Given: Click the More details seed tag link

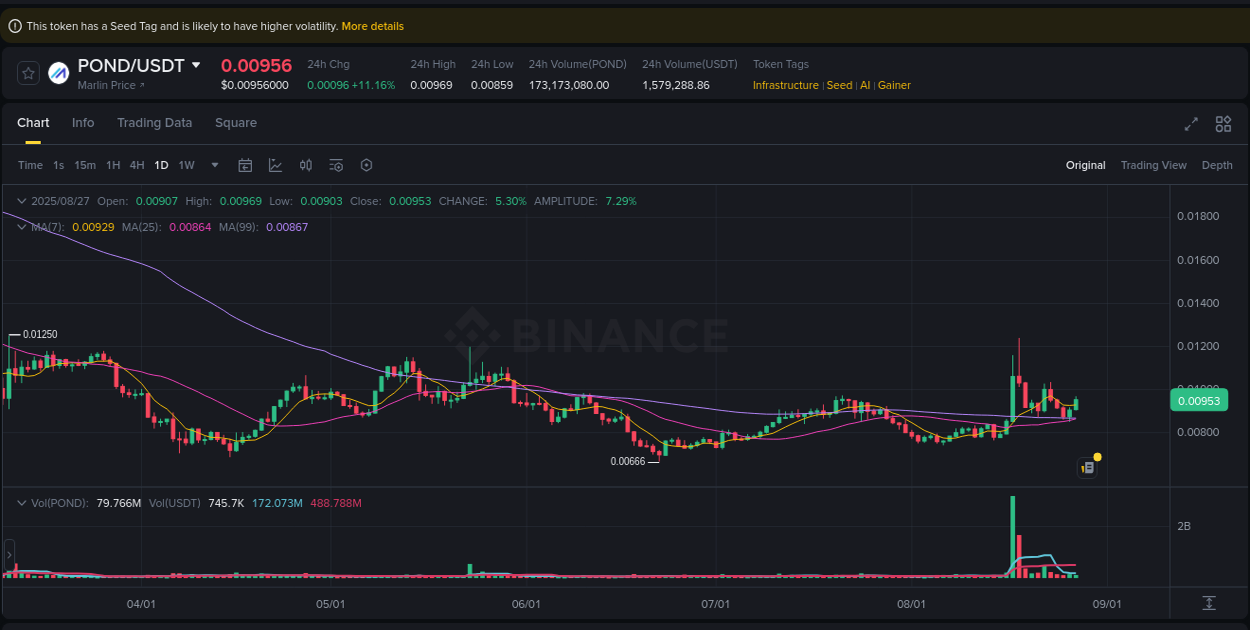Looking at the screenshot, I should pyautogui.click(x=373, y=26).
